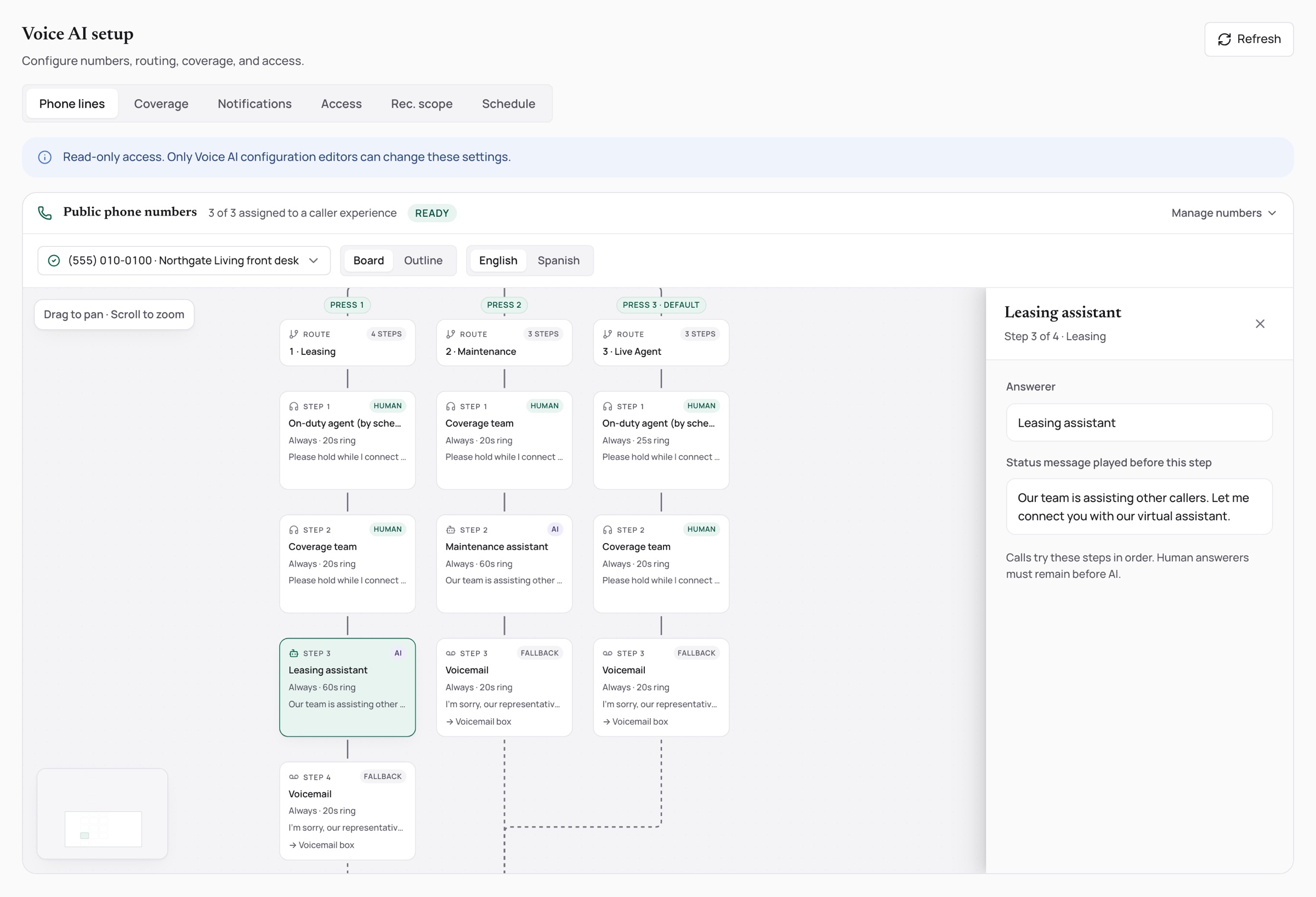Open the Northgate Living front desk number selector
1316x897 pixels.
pos(184,261)
